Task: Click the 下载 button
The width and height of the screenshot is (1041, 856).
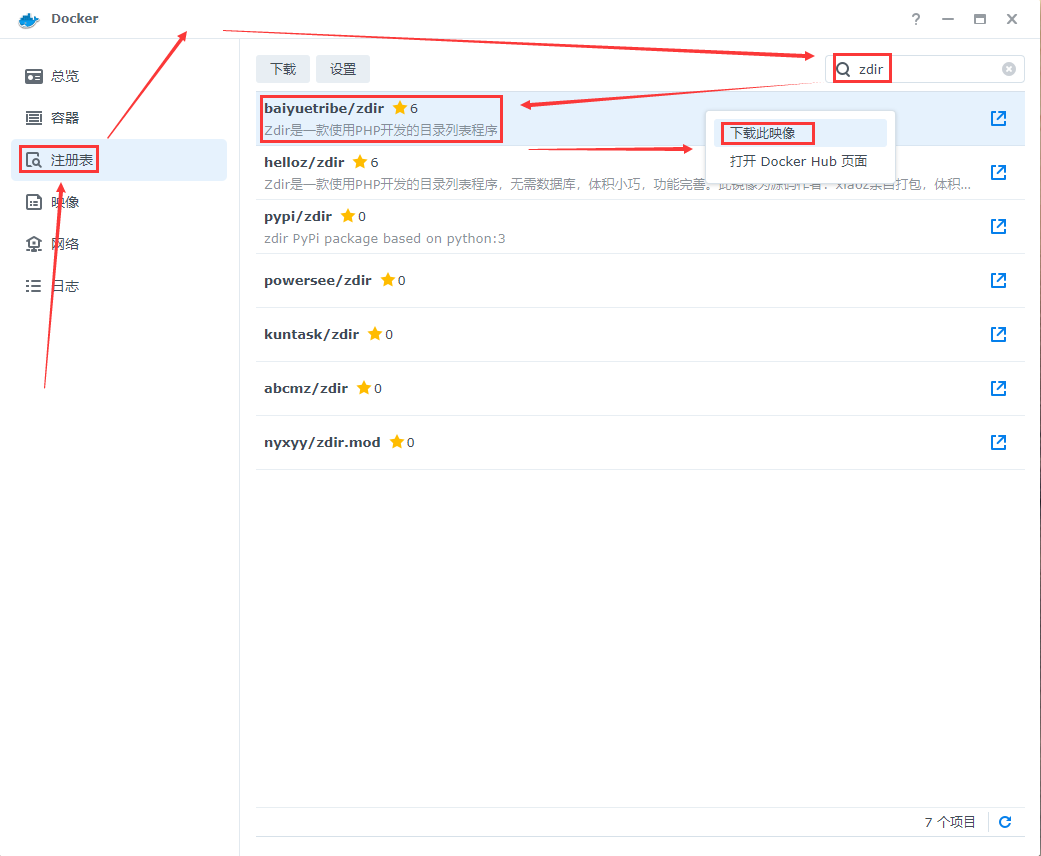Action: 283,69
